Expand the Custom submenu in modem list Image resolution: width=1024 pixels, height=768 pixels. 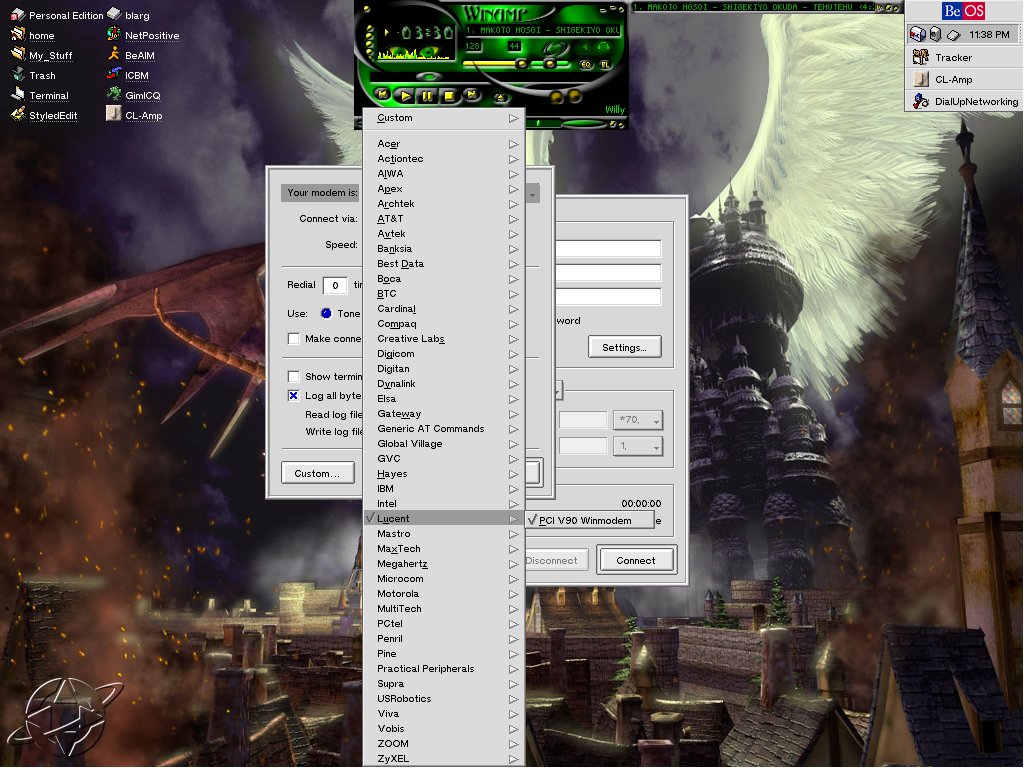444,118
